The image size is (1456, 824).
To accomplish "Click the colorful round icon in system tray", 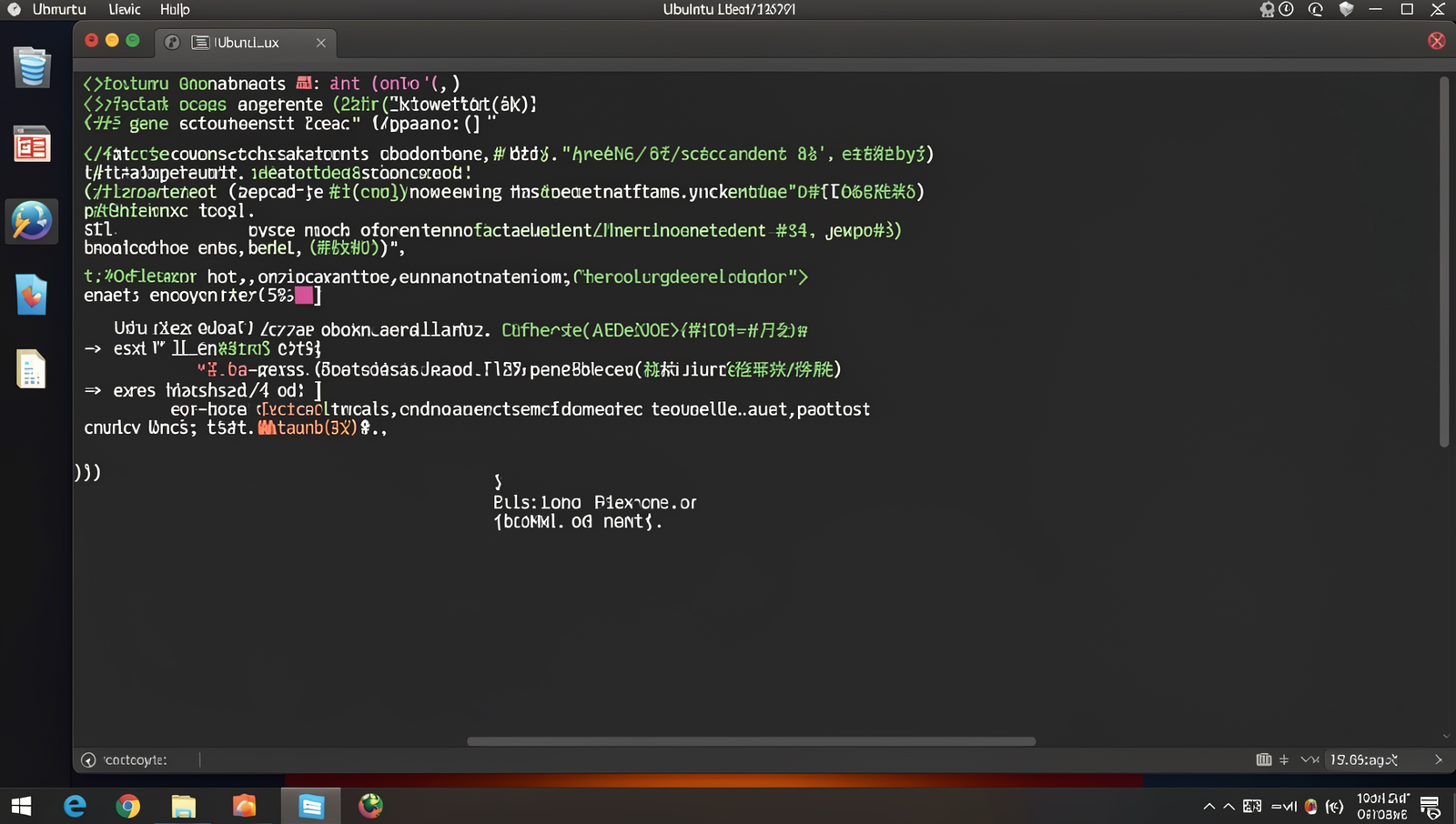I will point(1310,806).
